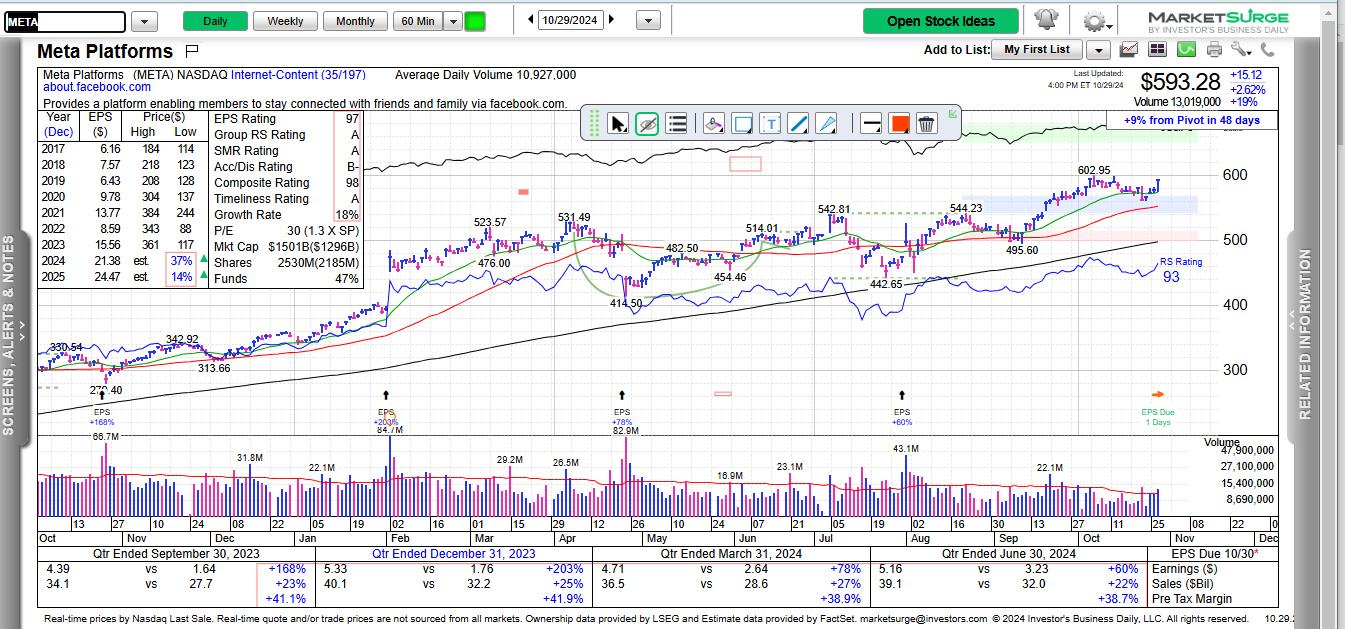1345x629 pixels.
Task: Click the MarketSurge logo
Action: 1219,21
